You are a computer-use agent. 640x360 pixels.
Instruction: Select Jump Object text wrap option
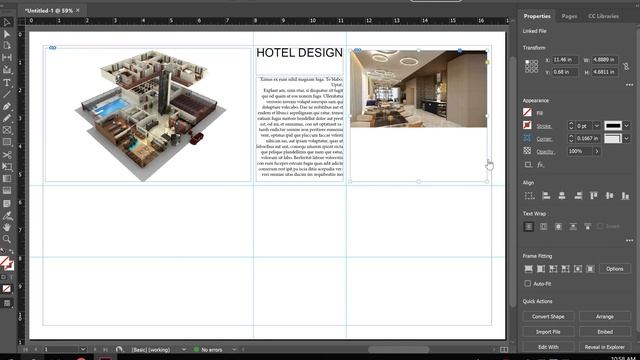click(x=573, y=226)
